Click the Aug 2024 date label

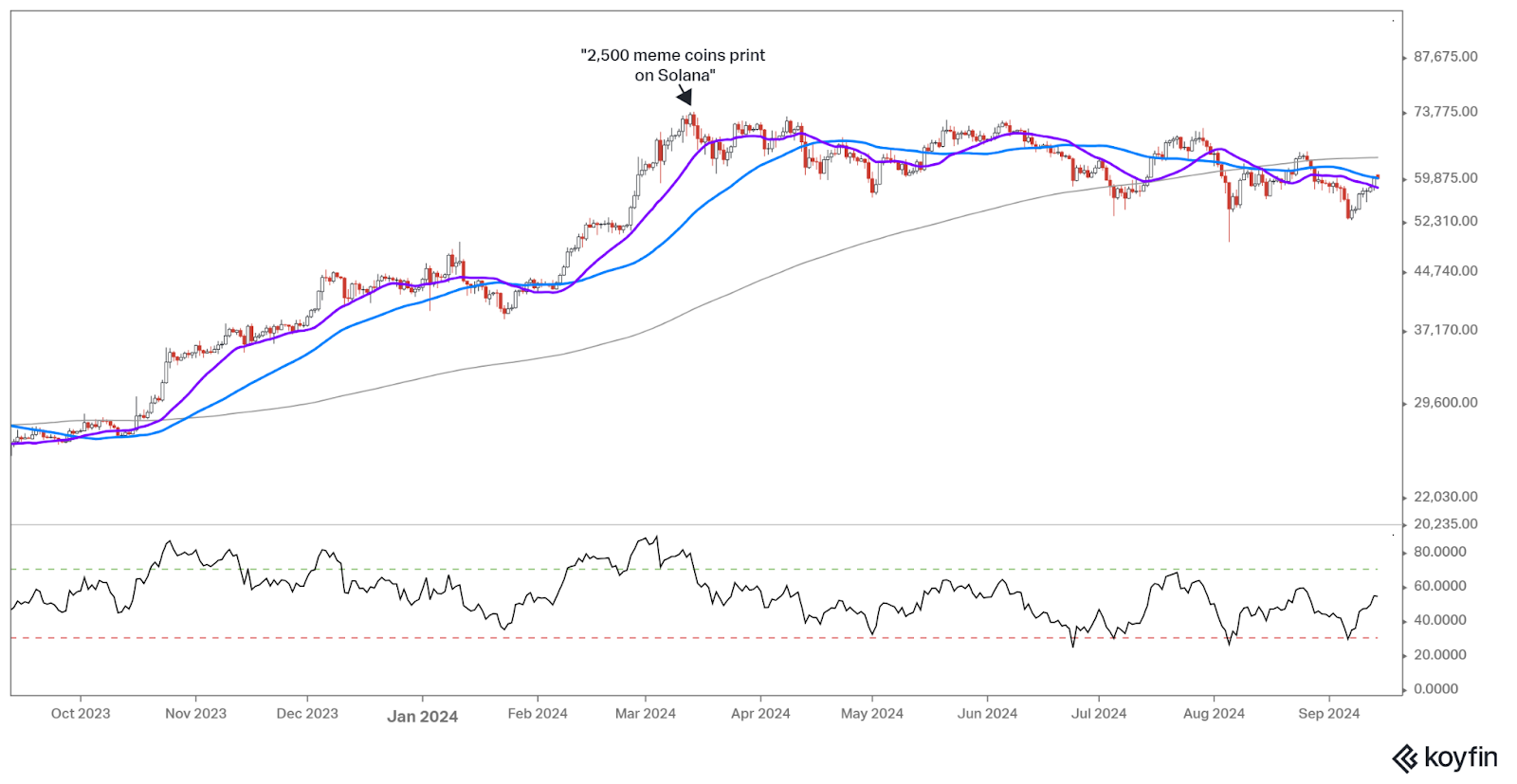(1214, 714)
